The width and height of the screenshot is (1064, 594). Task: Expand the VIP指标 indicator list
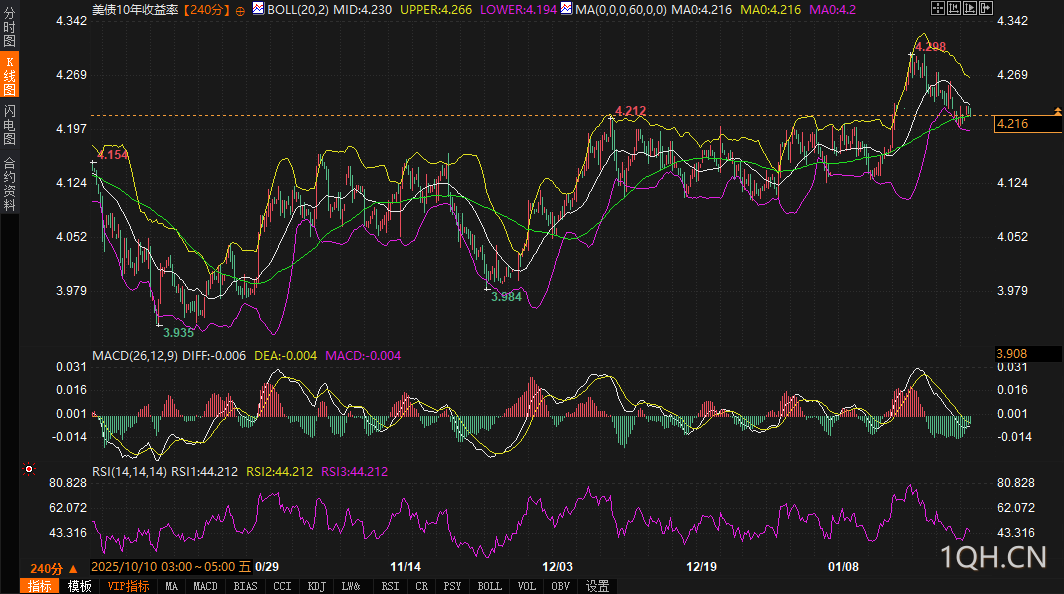tap(128, 586)
